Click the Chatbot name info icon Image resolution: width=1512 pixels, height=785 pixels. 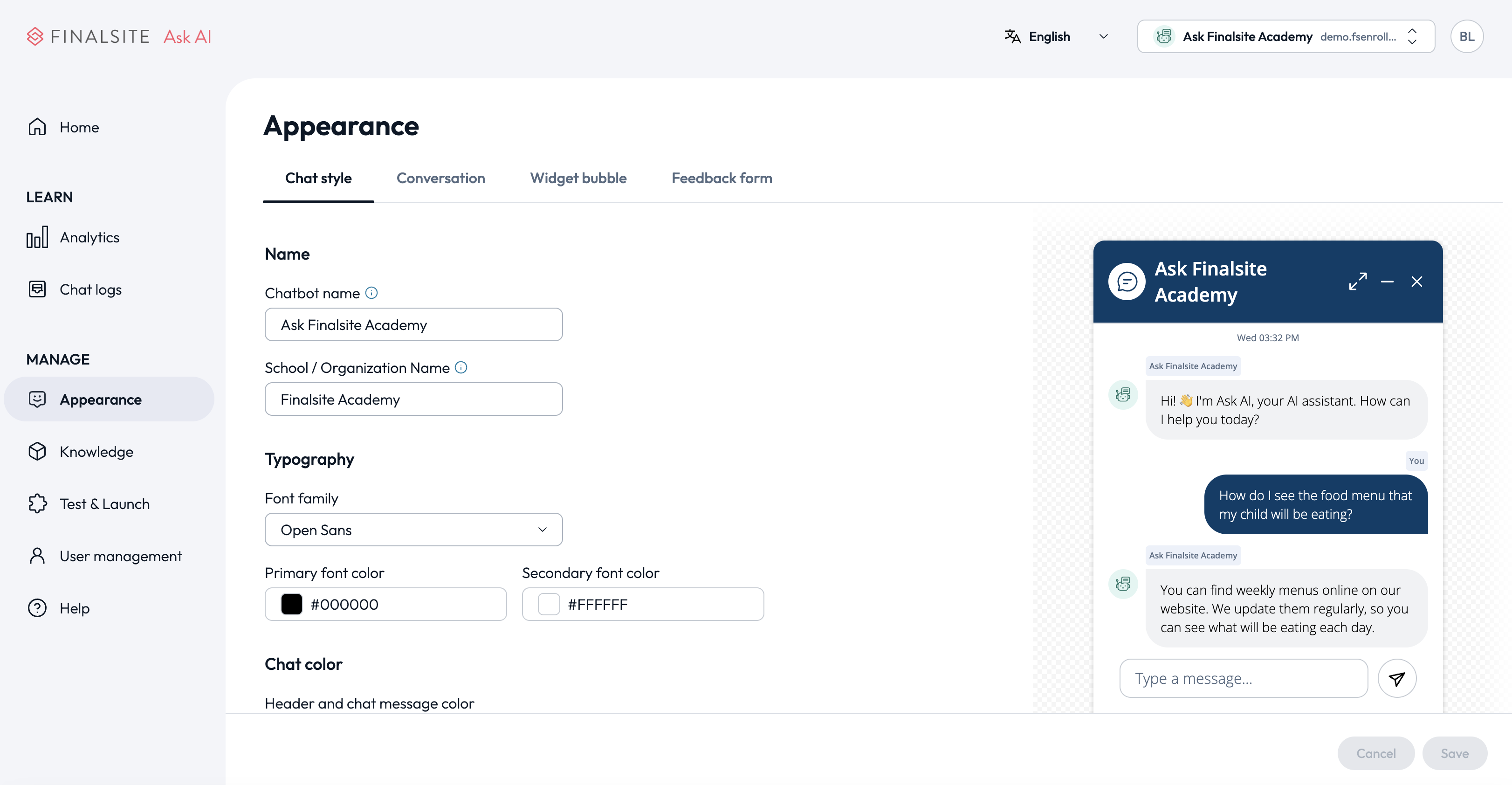click(x=371, y=292)
